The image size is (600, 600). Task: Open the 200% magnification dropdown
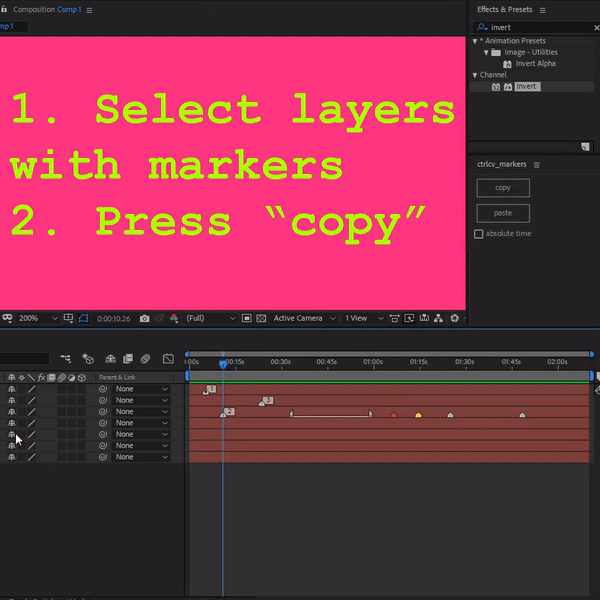click(x=37, y=318)
